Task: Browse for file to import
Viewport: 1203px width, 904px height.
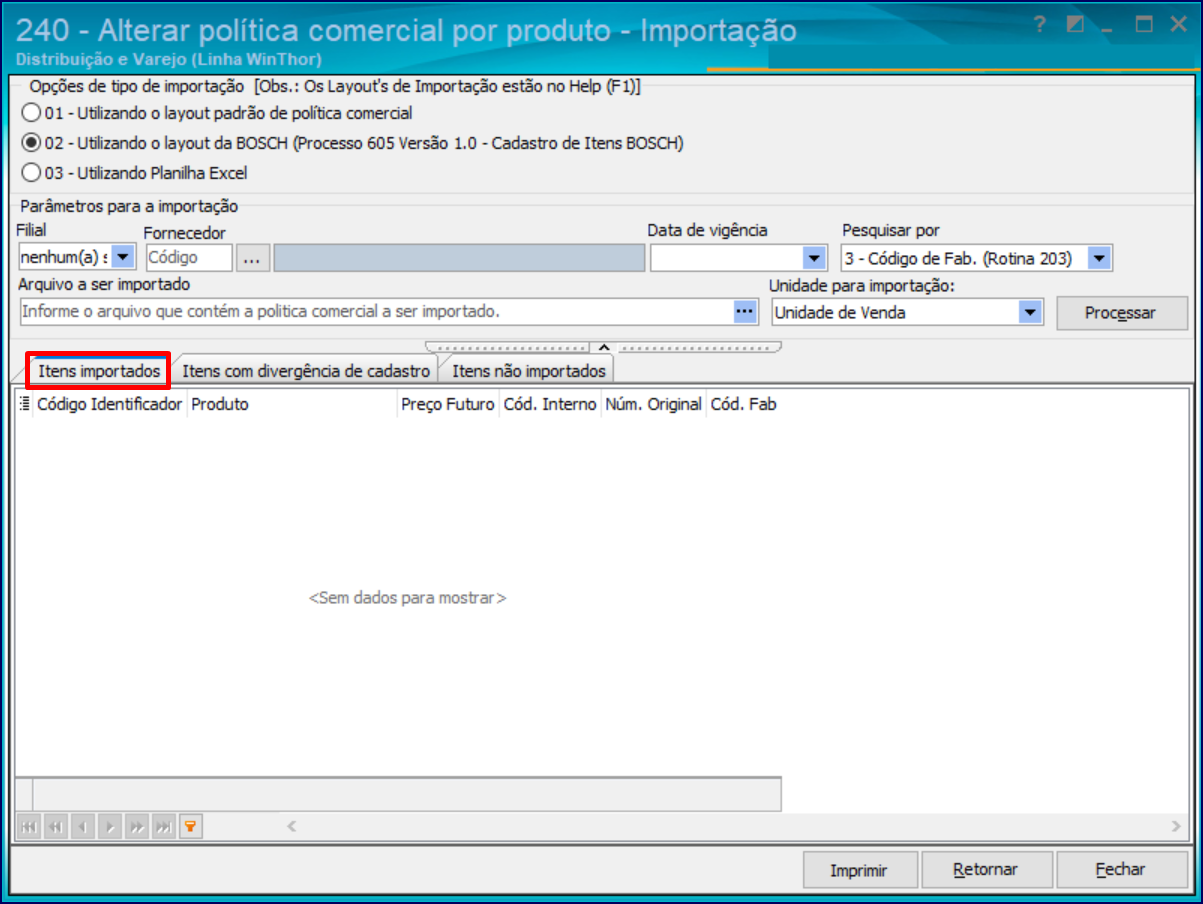Action: point(745,312)
